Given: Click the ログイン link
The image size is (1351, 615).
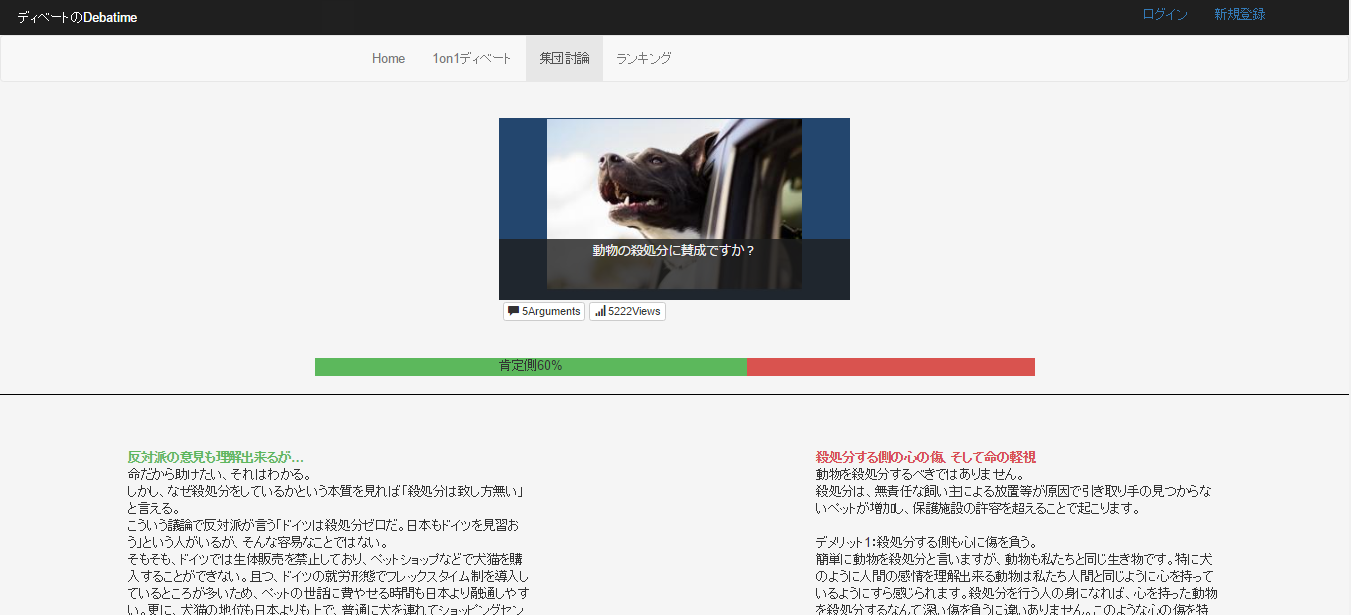Looking at the screenshot, I should point(1165,15).
